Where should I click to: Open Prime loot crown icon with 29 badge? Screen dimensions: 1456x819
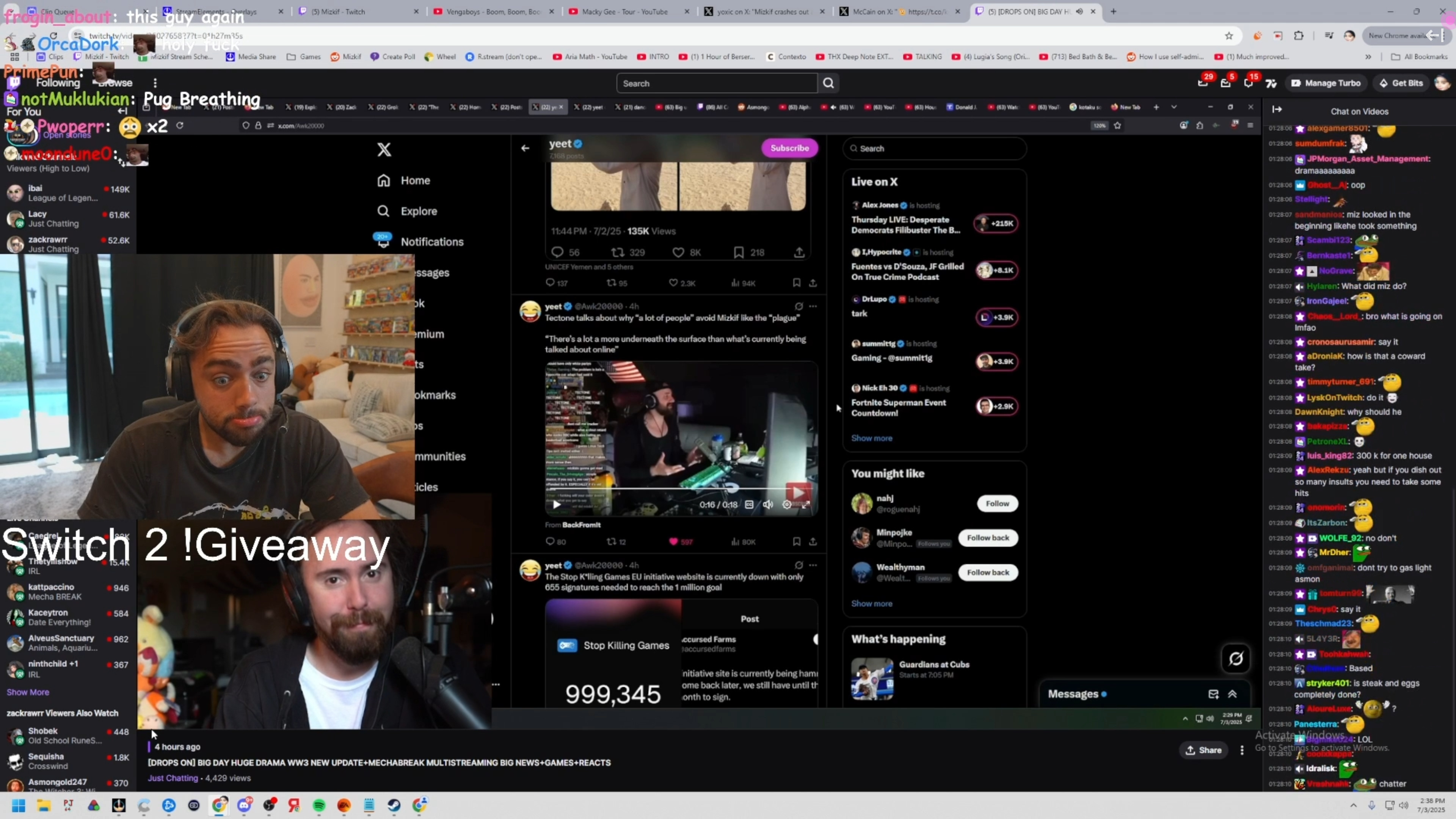[1203, 83]
